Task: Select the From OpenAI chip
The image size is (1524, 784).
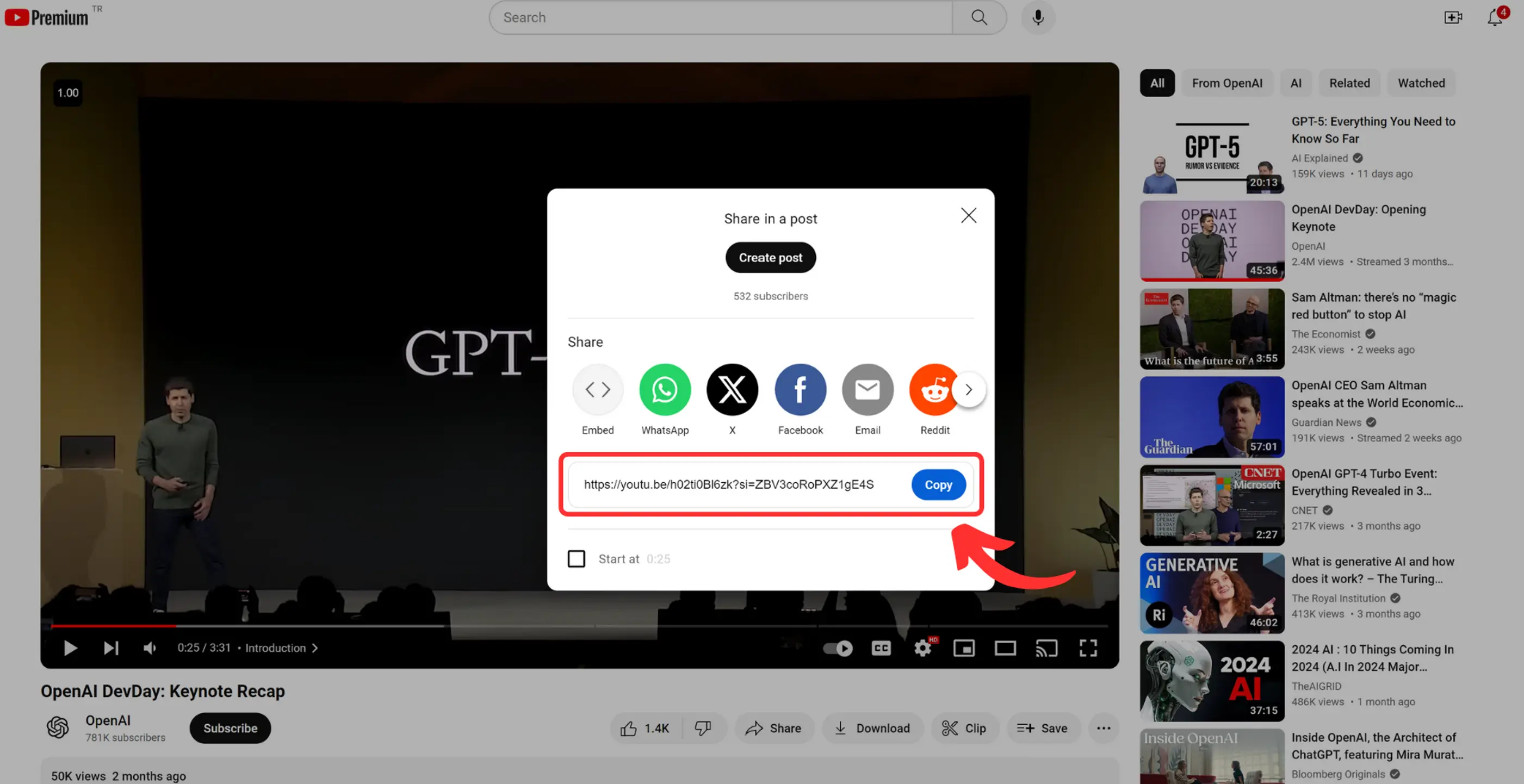Action: pos(1226,83)
